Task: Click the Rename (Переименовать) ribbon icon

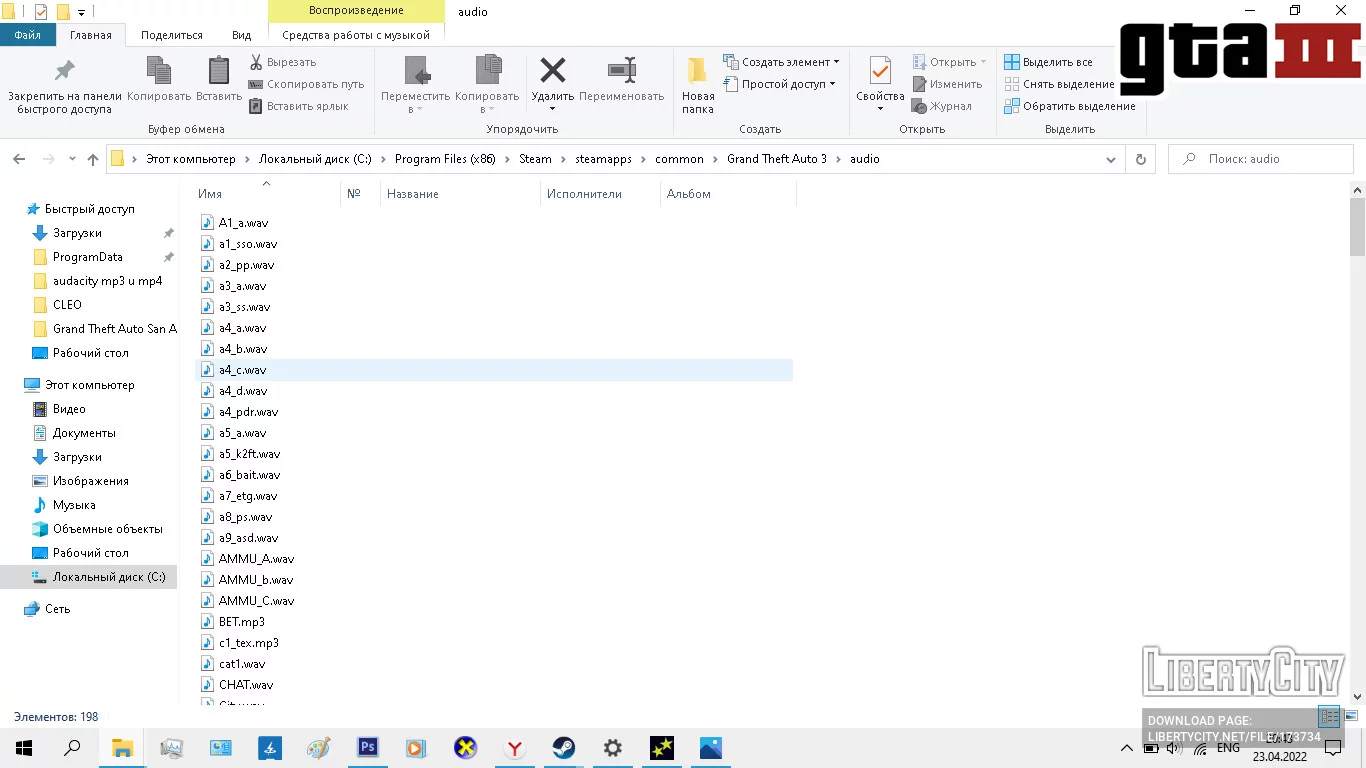Action: (621, 73)
